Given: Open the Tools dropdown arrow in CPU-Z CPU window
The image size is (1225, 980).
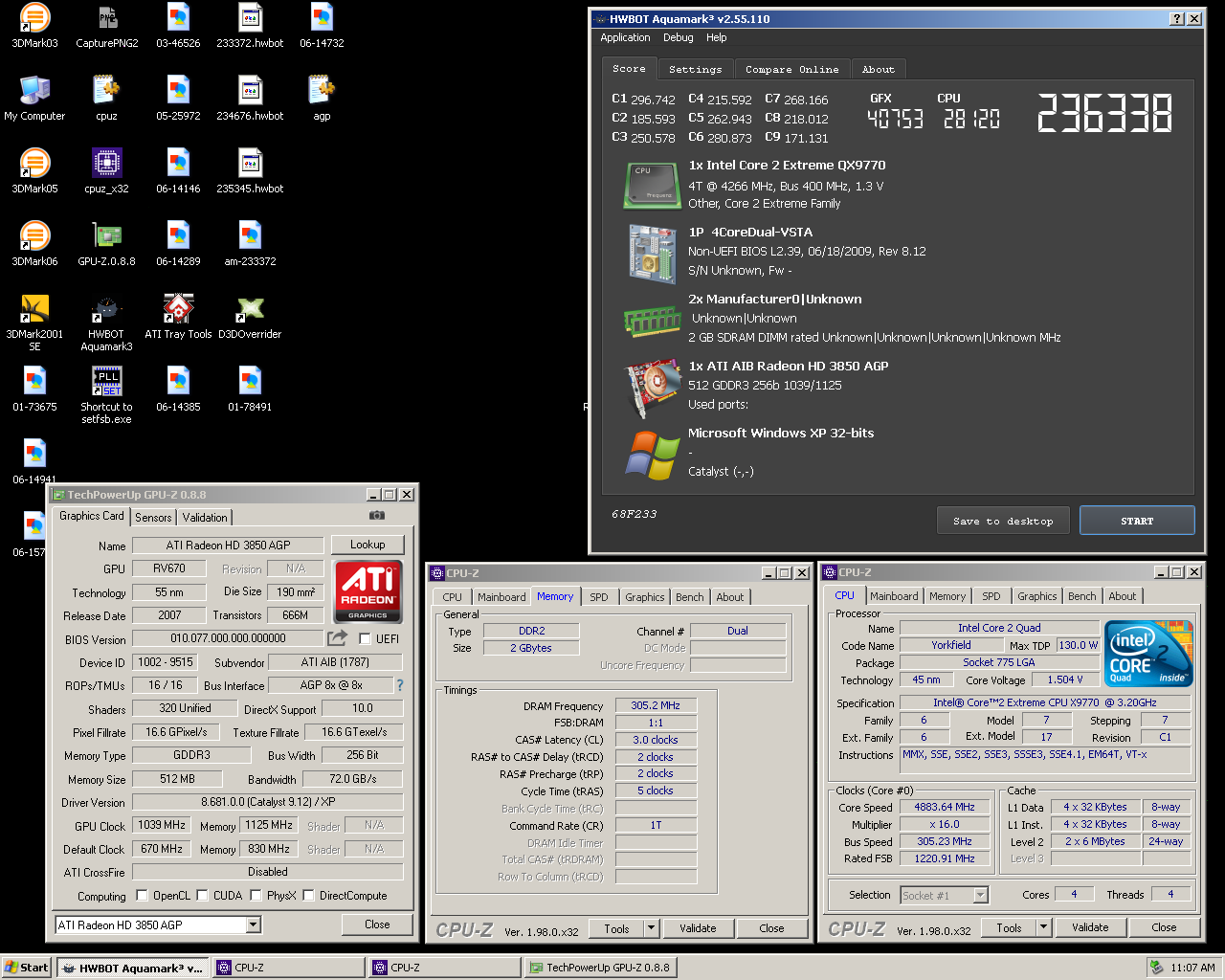Looking at the screenshot, I should 1043,927.
